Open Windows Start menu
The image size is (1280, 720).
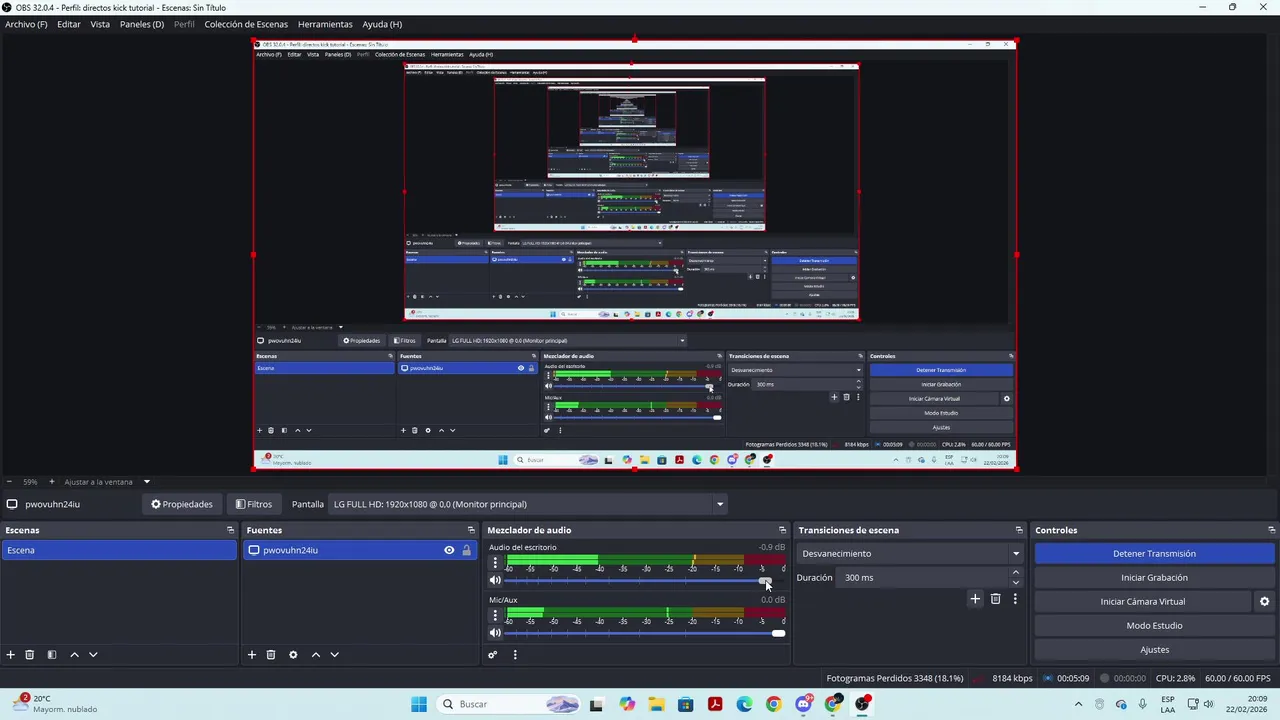[x=419, y=704]
